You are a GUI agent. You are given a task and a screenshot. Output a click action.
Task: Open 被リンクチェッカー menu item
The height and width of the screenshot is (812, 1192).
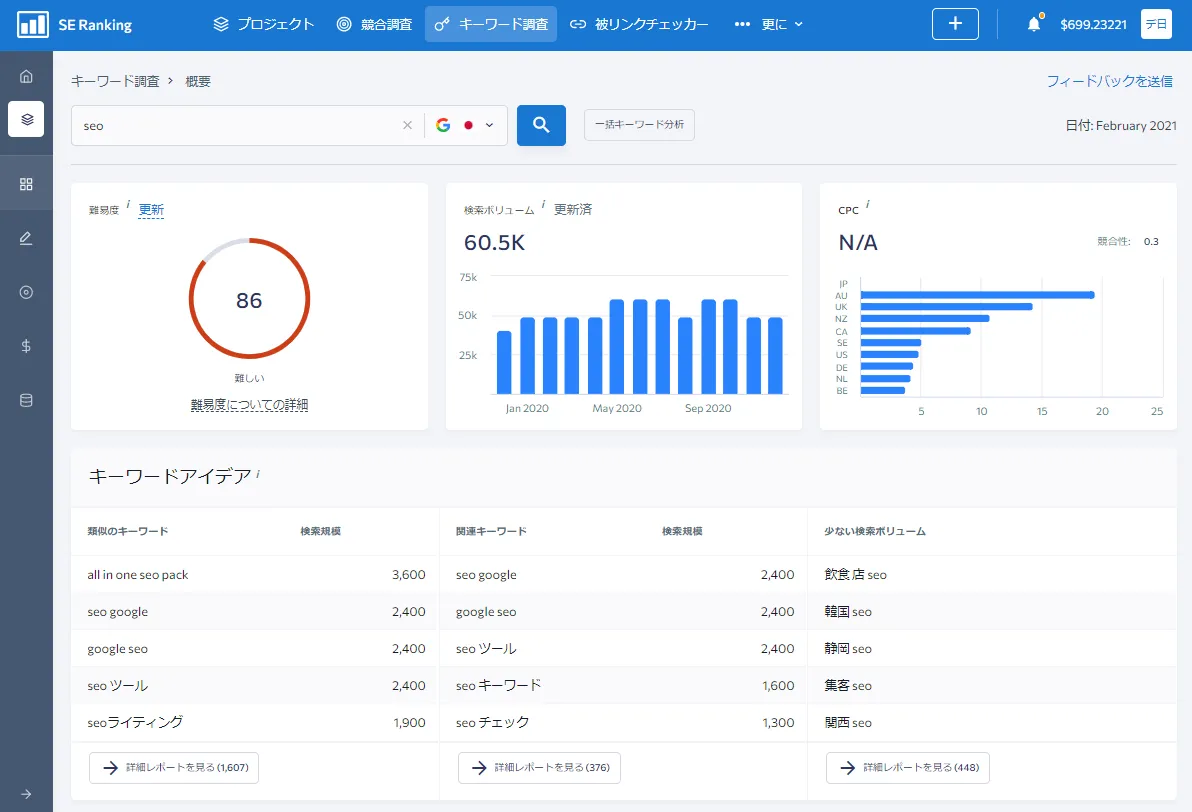[639, 24]
